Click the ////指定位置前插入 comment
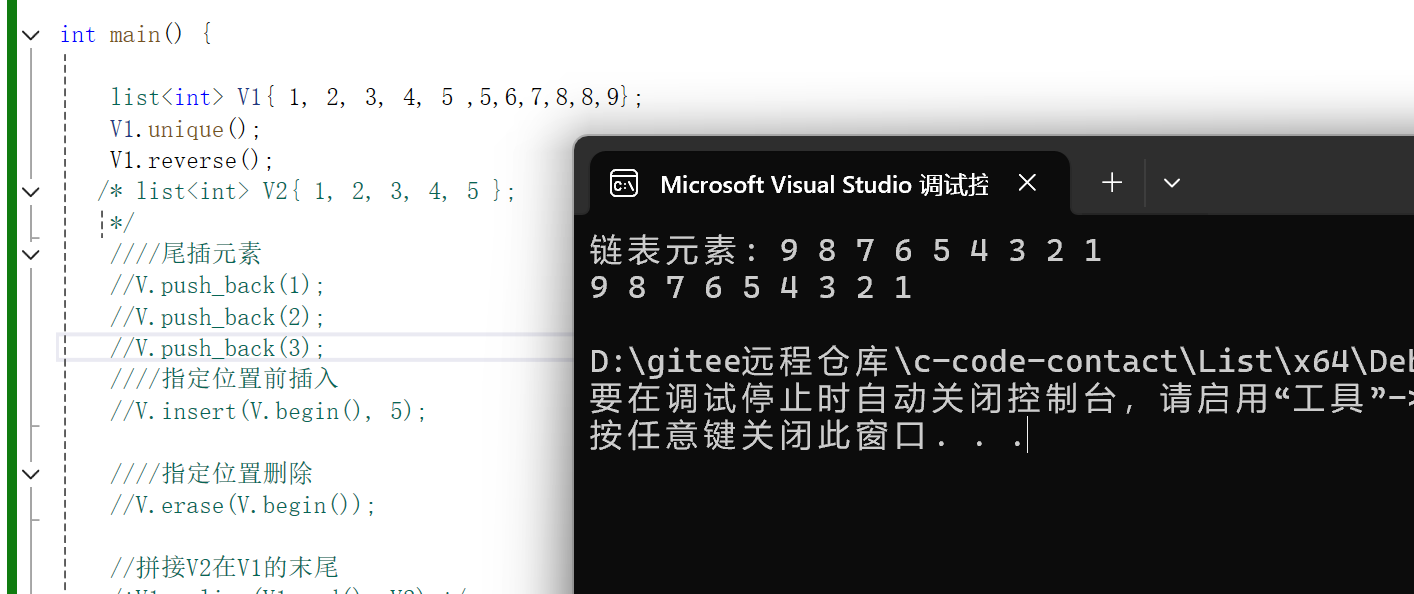This screenshot has width=1414, height=594. tap(224, 379)
